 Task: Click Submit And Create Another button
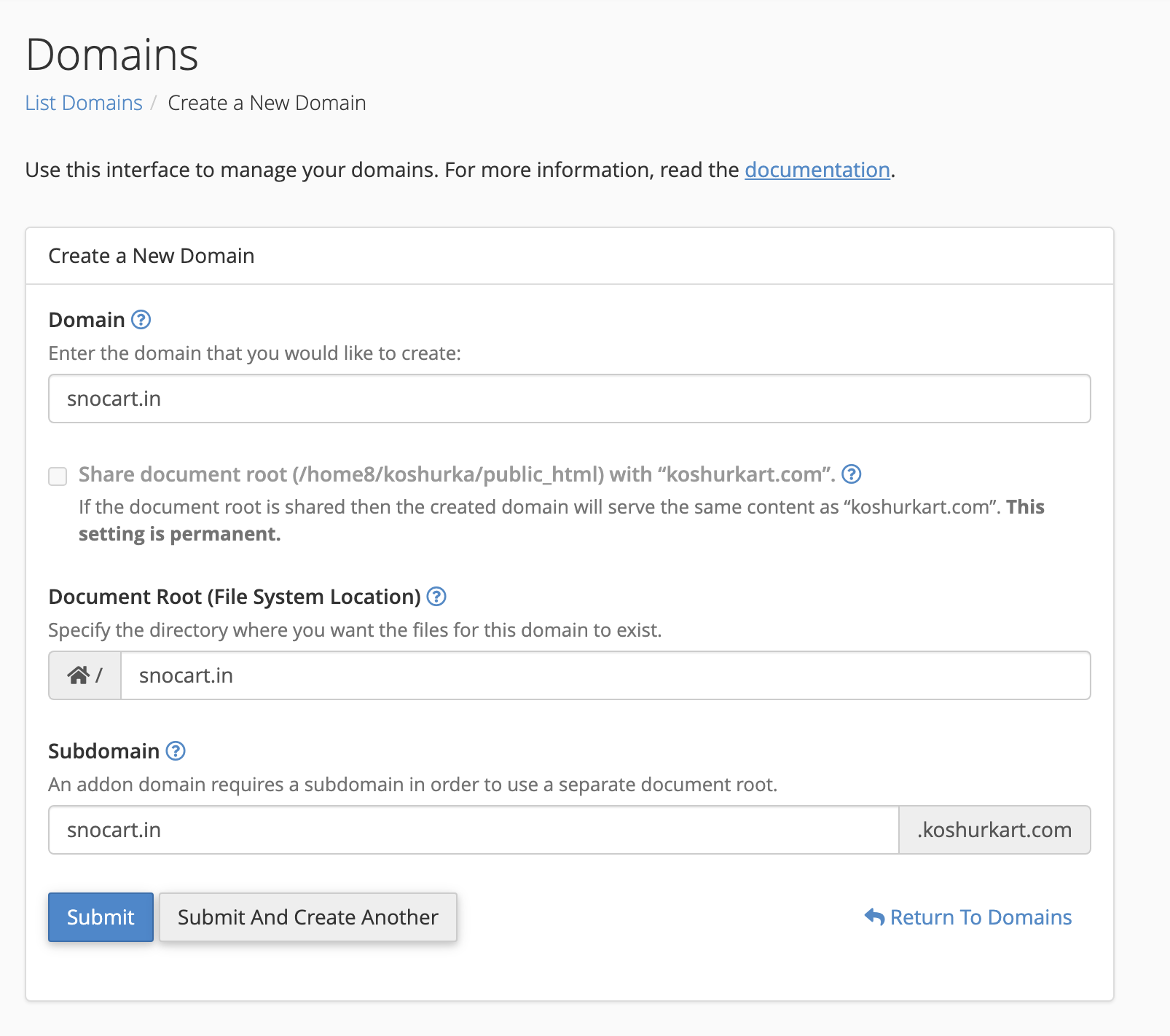point(308,917)
